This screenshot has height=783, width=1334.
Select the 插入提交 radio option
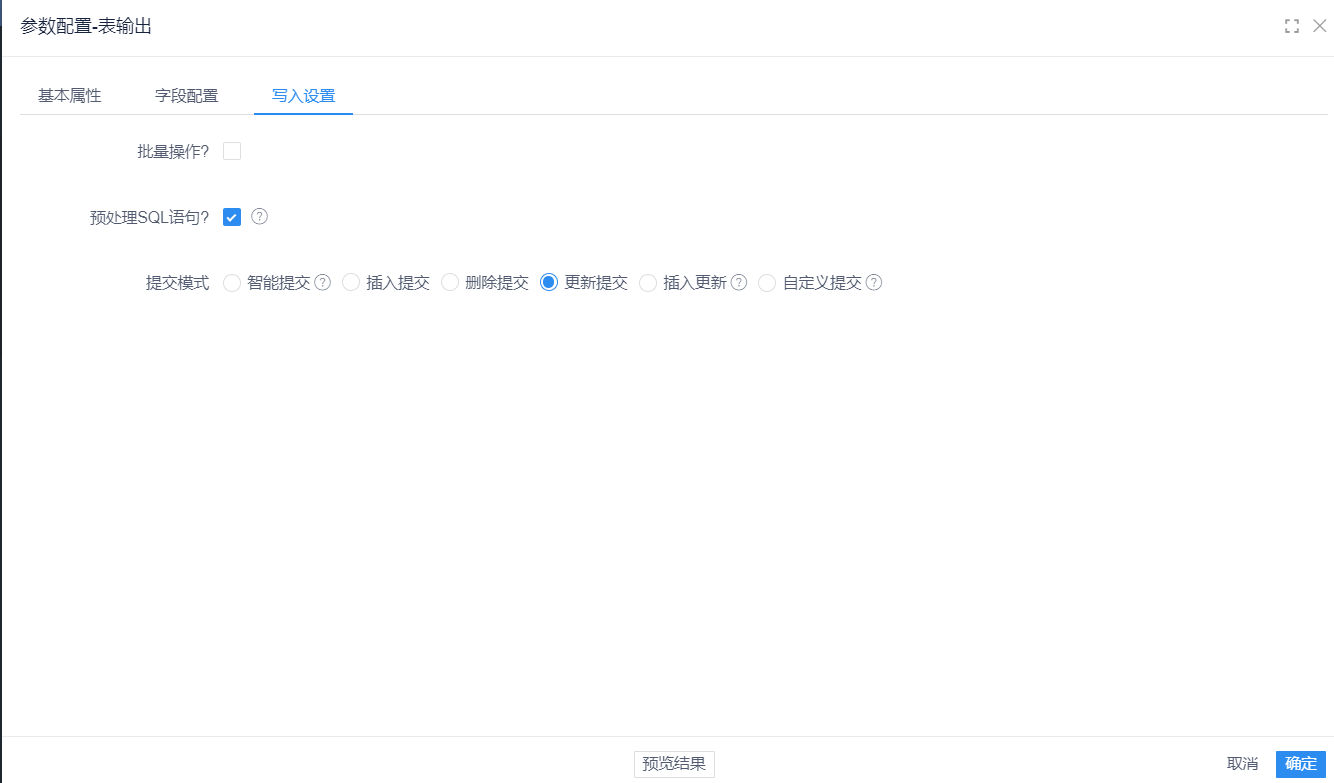pyautogui.click(x=351, y=283)
